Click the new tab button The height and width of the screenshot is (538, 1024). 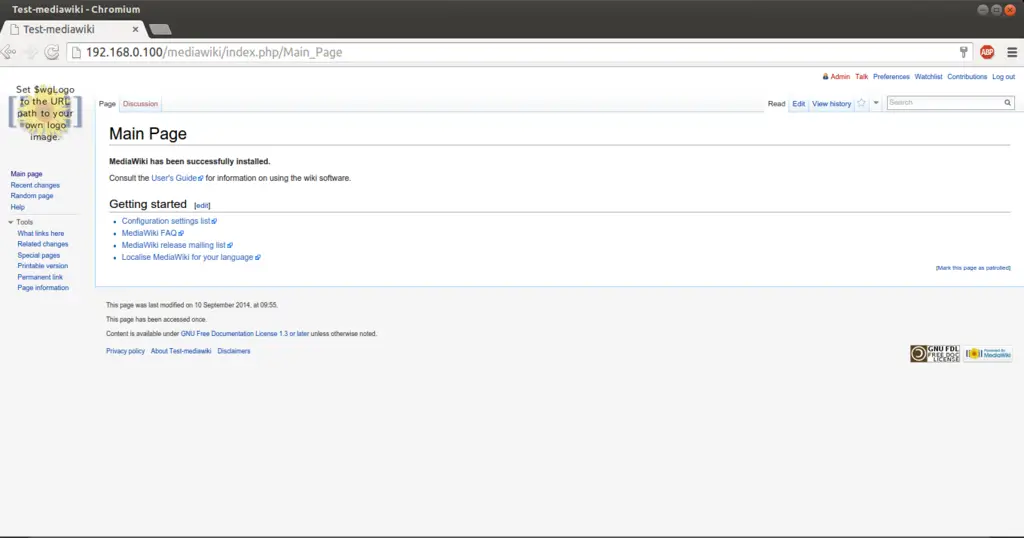[x=160, y=29]
